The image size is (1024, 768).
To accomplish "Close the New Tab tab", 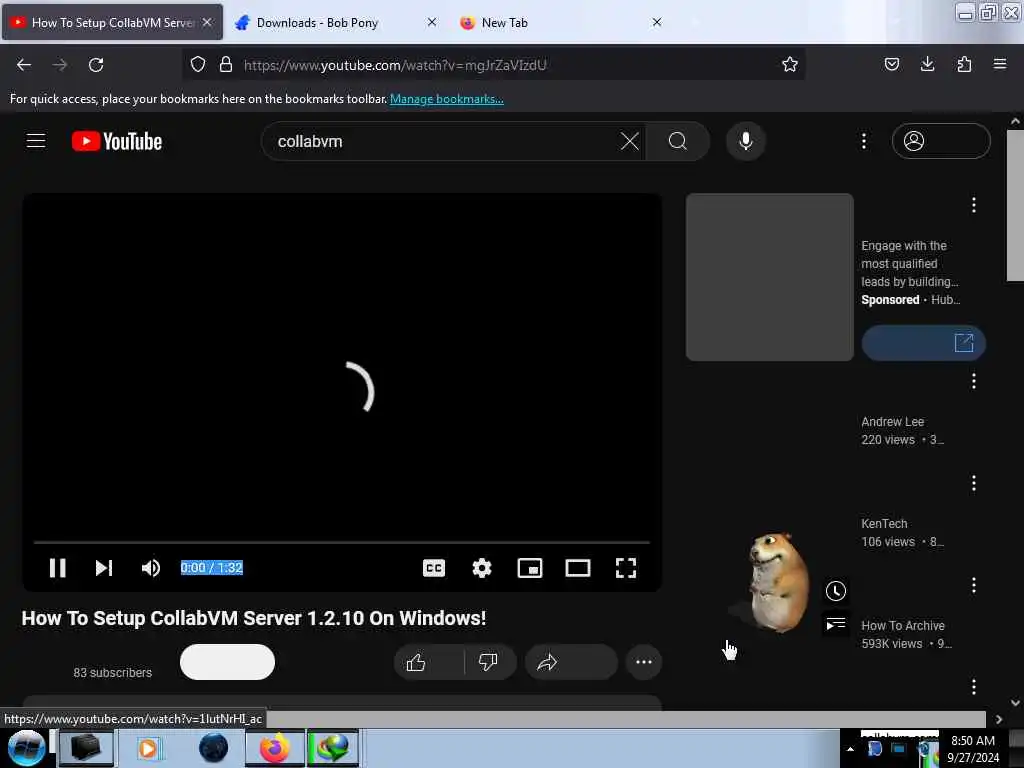I will point(657,22).
